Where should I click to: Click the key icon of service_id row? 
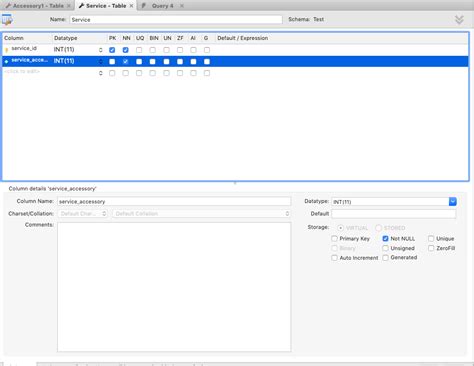[6, 50]
